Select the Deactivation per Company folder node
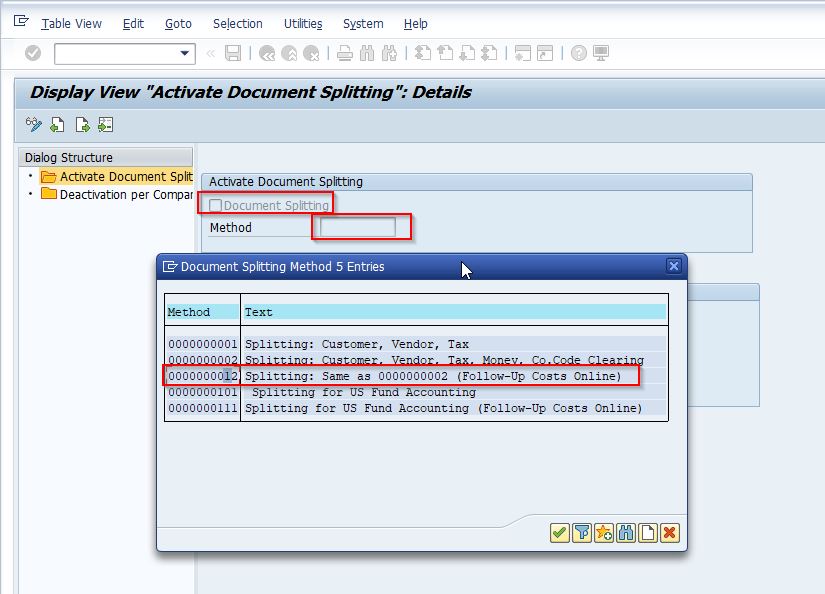The image size is (825, 594). click(x=124, y=194)
